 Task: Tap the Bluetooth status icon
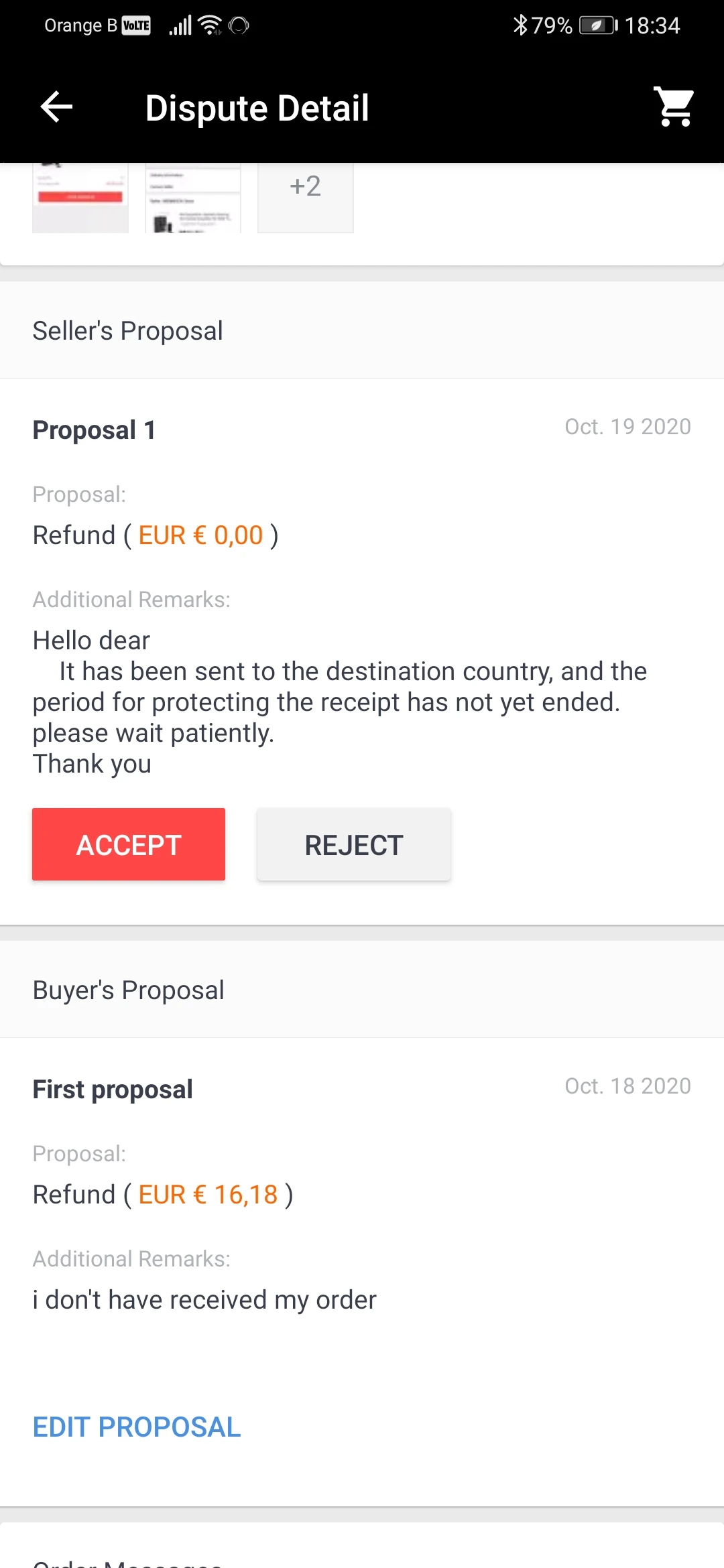(520, 25)
